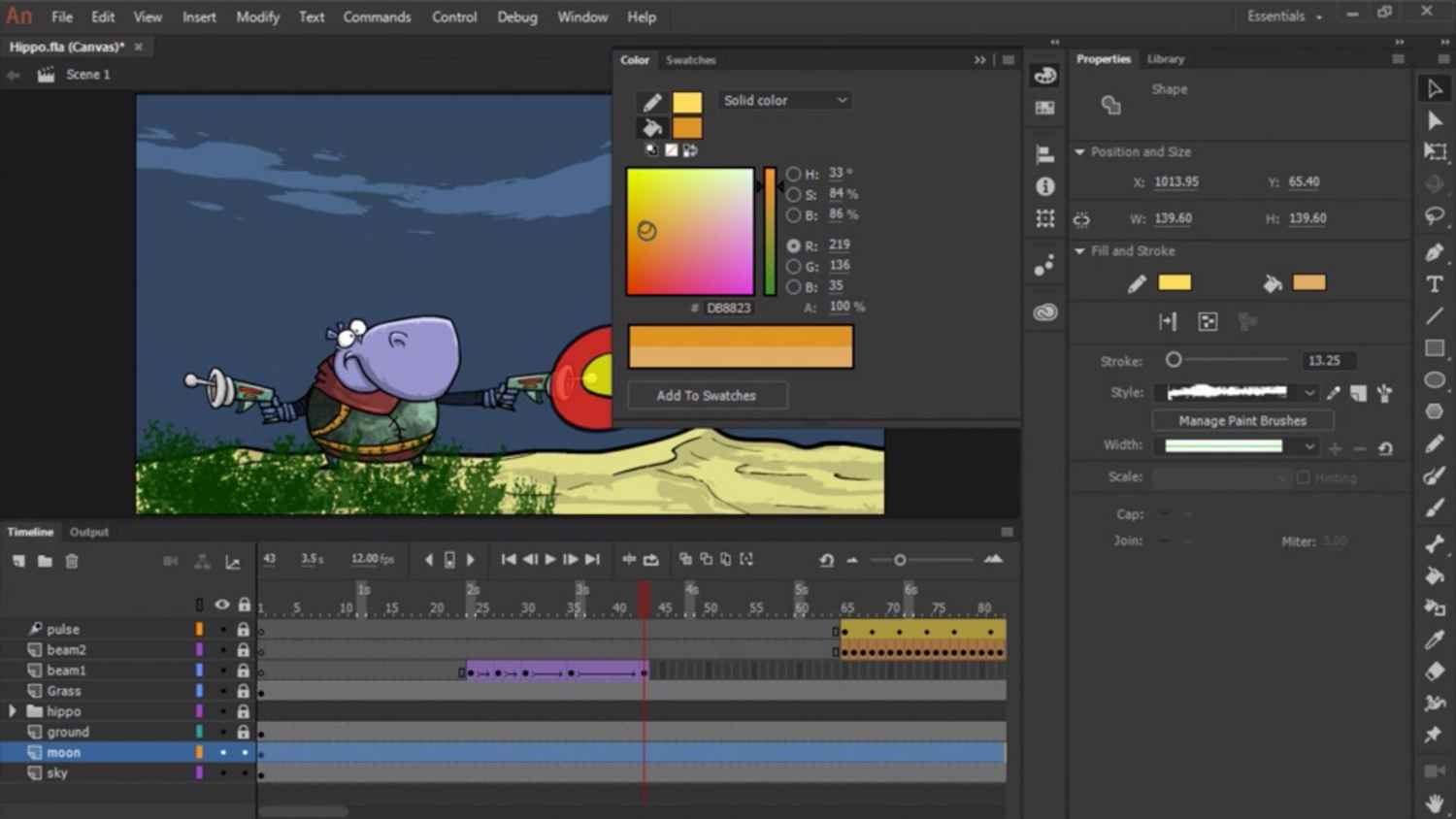Open the Solid color type dropdown
Viewport: 1456px width, 819px height.
click(785, 100)
